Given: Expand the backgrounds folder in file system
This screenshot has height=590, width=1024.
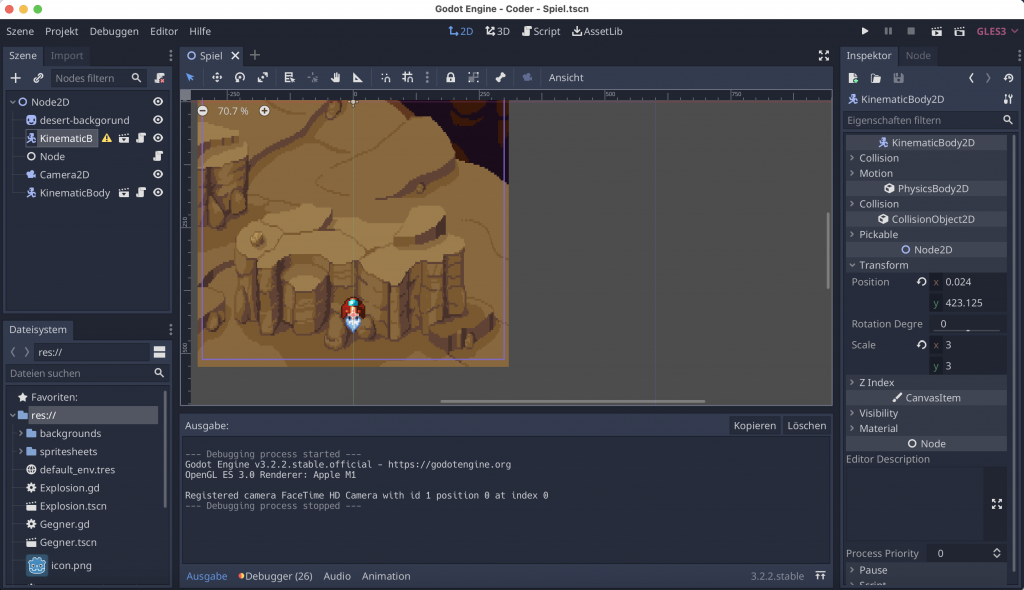Looking at the screenshot, I should pos(21,434).
